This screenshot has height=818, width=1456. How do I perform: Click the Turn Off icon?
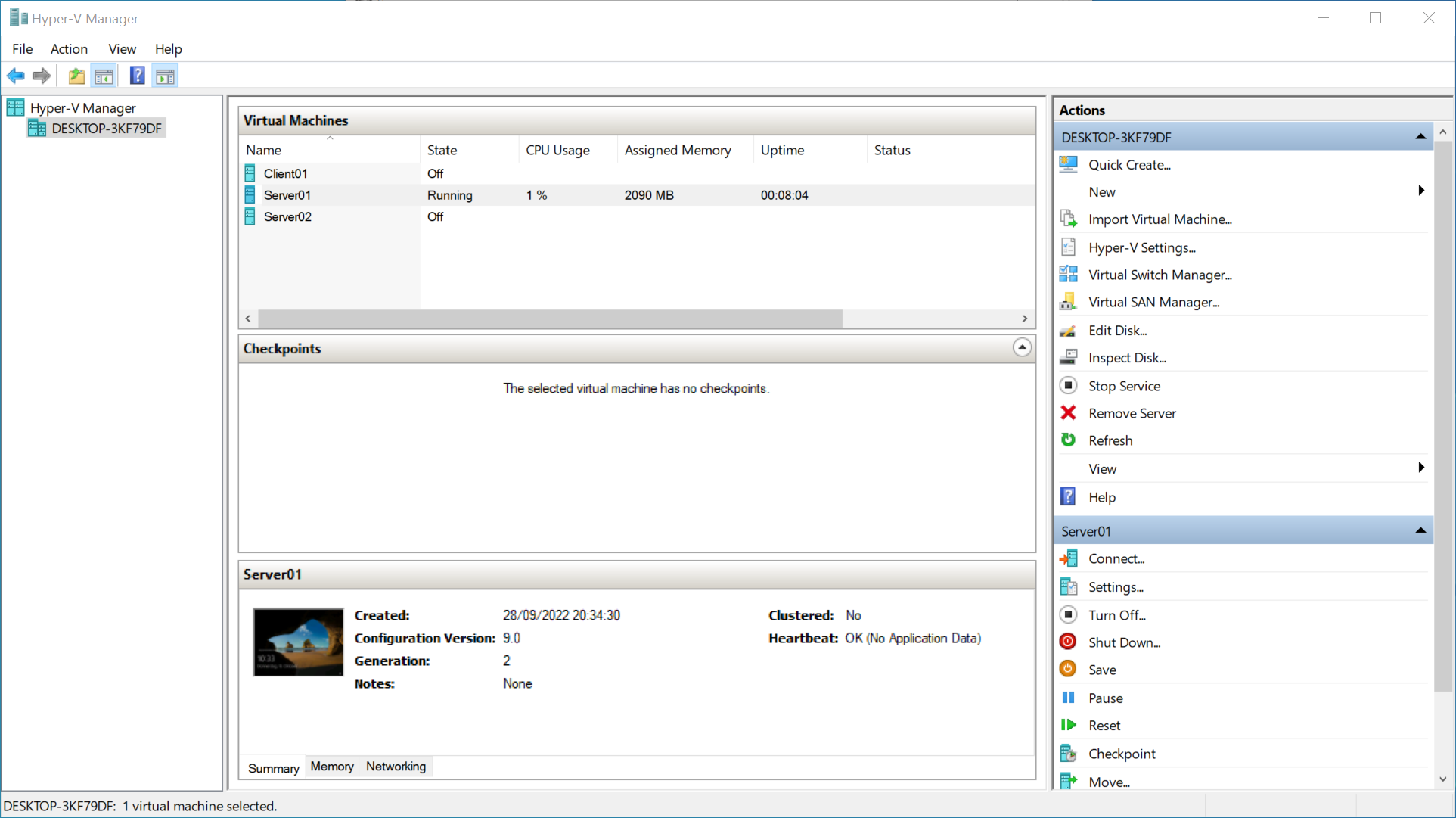tap(1069, 614)
